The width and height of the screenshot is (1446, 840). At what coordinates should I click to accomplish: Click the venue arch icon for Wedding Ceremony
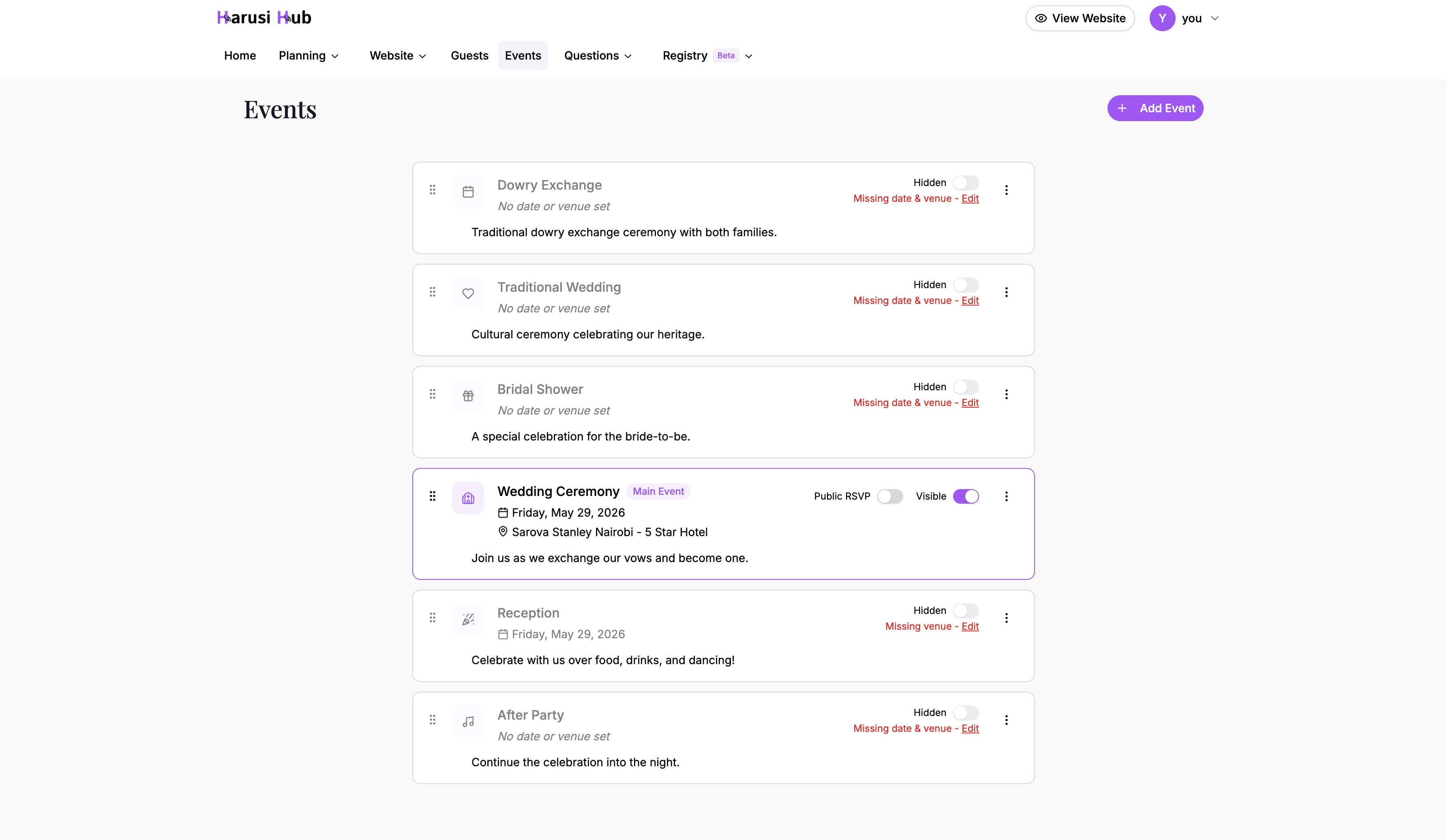click(468, 498)
